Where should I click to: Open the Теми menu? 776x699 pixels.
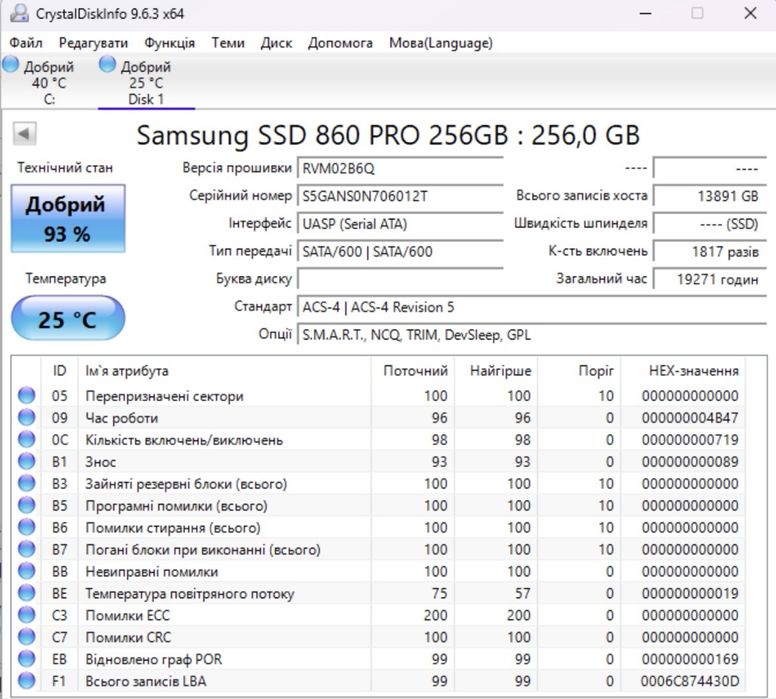pyautogui.click(x=228, y=43)
